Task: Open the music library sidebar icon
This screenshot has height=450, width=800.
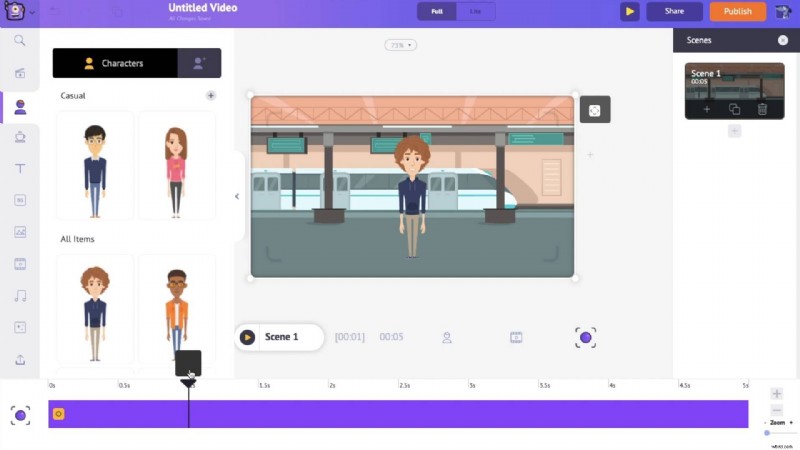Action: point(20,296)
